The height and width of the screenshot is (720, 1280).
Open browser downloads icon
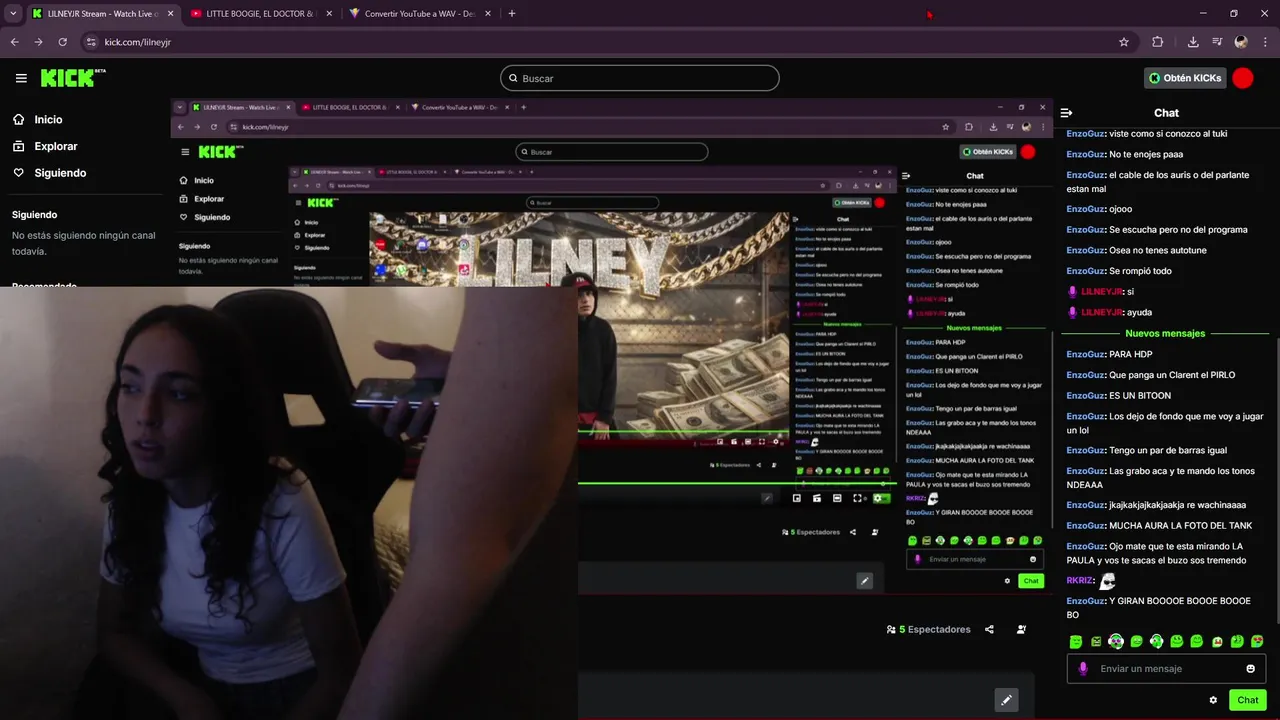click(1193, 42)
